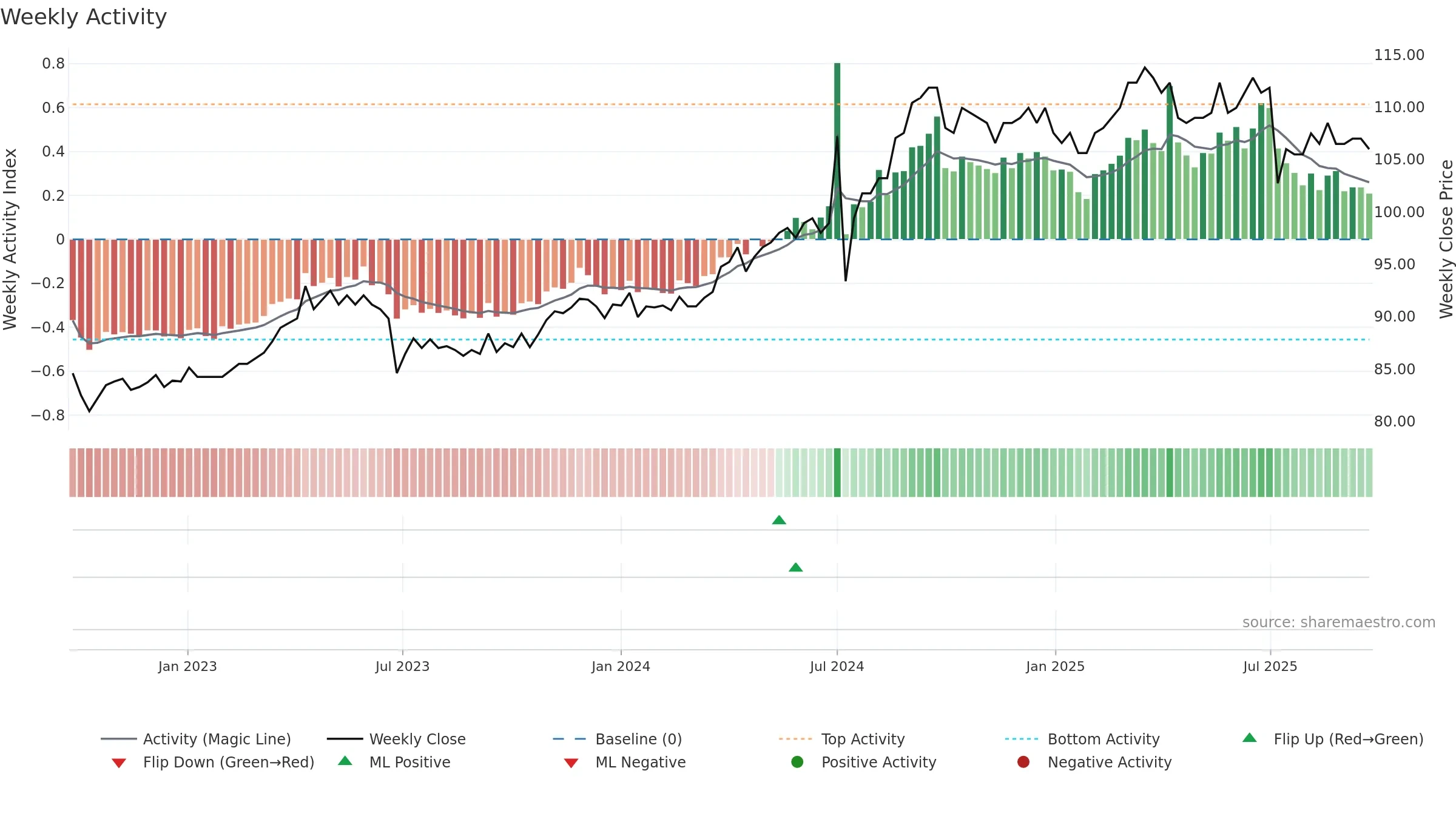Image resolution: width=1456 pixels, height=819 pixels.
Task: Toggle Flip Up (Red→Green) legend entry
Action: (x=1333, y=739)
